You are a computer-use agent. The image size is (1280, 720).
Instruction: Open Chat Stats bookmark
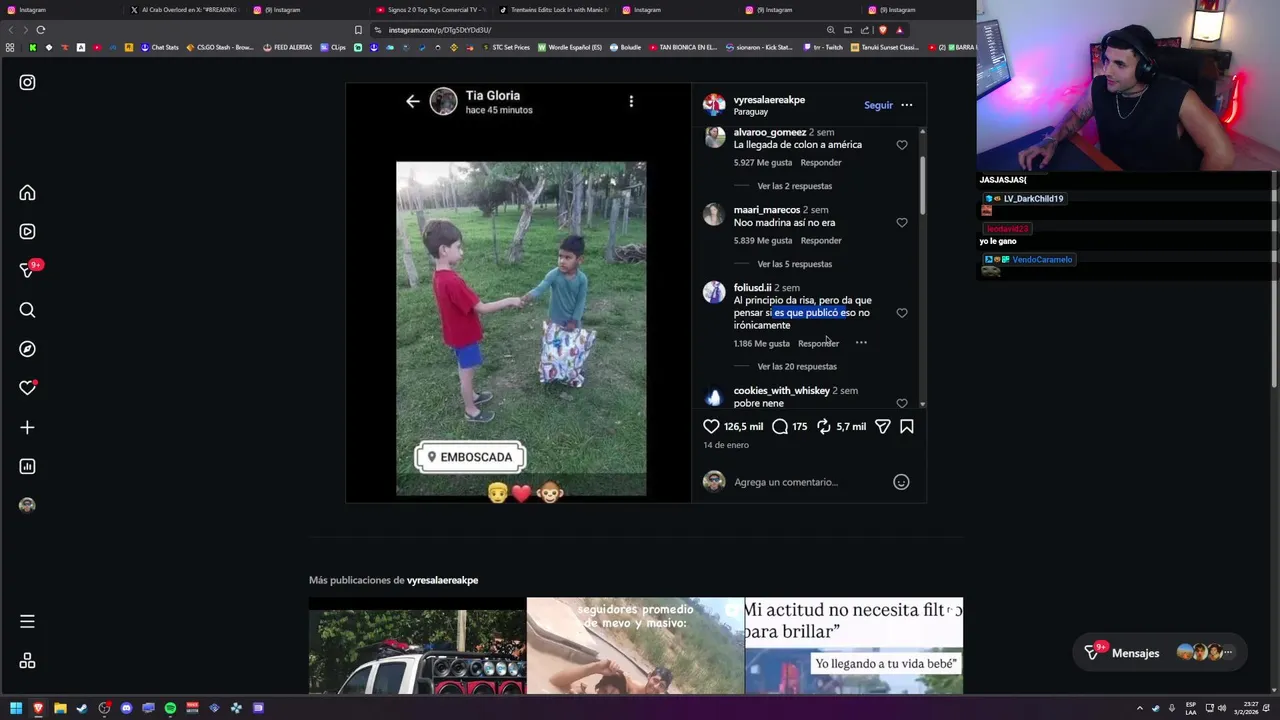point(160,47)
